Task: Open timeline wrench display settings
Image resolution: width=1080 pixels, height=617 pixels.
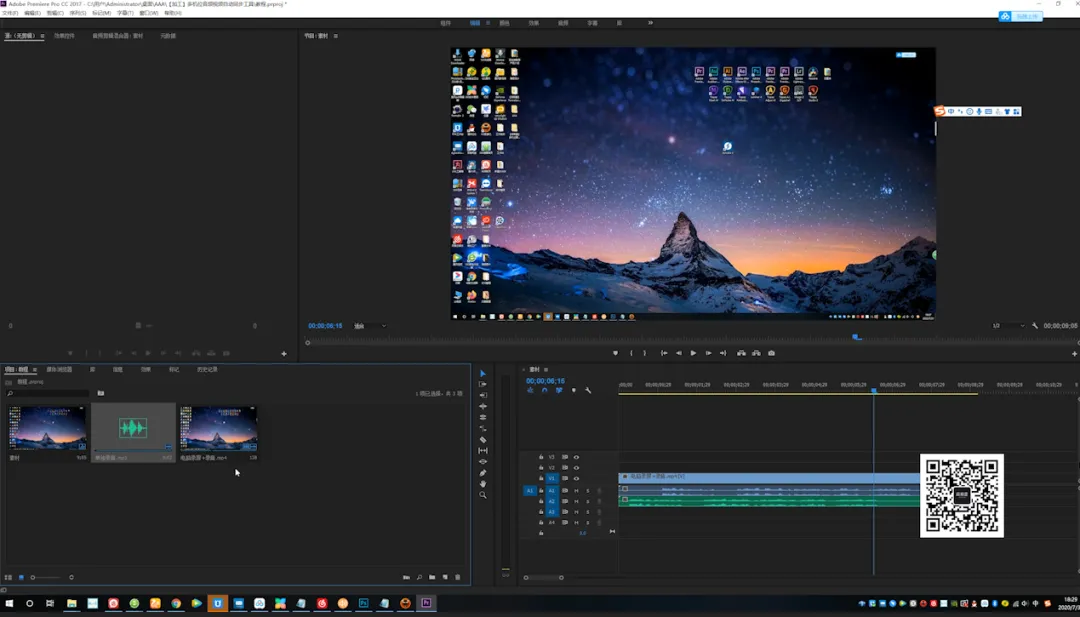Action: pyautogui.click(x=588, y=390)
